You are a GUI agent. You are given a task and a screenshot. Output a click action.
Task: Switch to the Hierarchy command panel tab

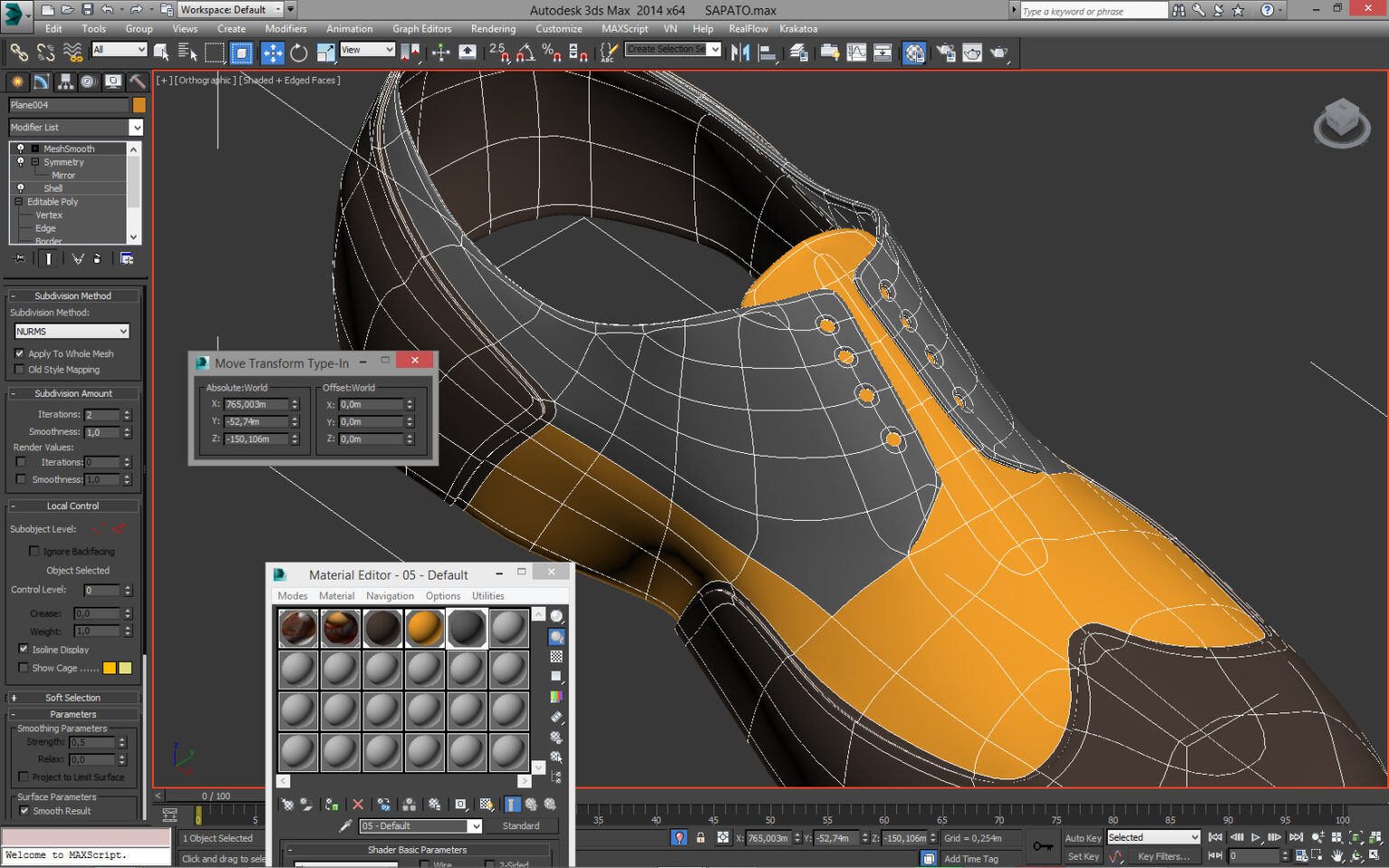pos(65,81)
